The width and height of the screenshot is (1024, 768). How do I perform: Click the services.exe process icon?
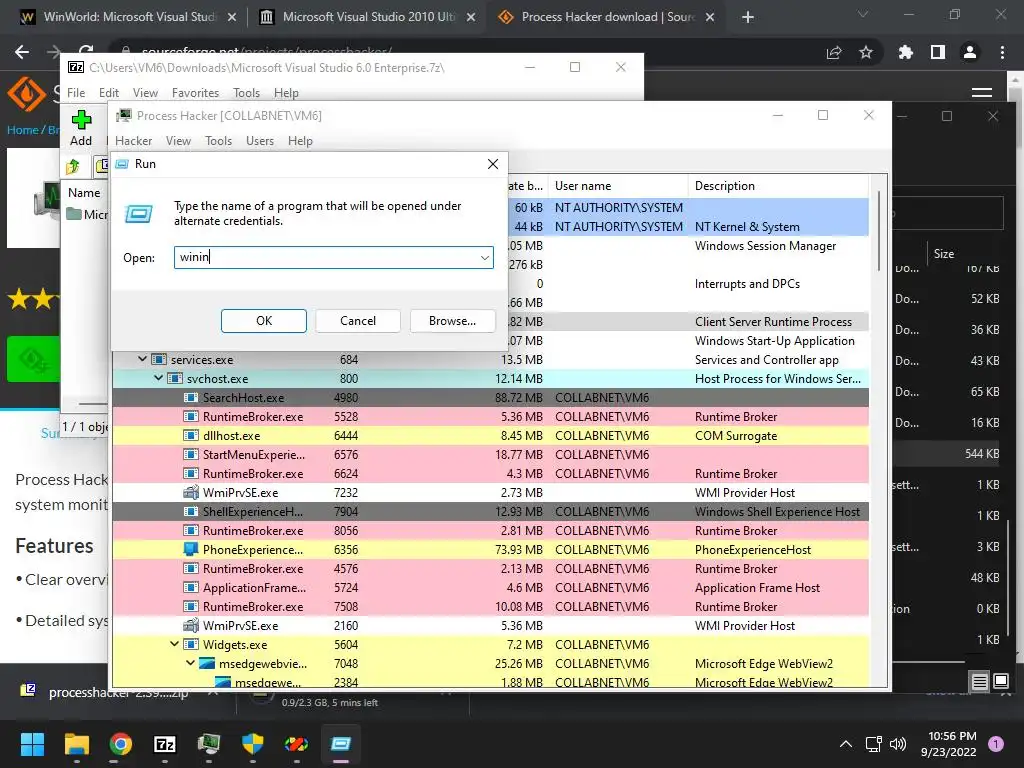[x=159, y=359]
